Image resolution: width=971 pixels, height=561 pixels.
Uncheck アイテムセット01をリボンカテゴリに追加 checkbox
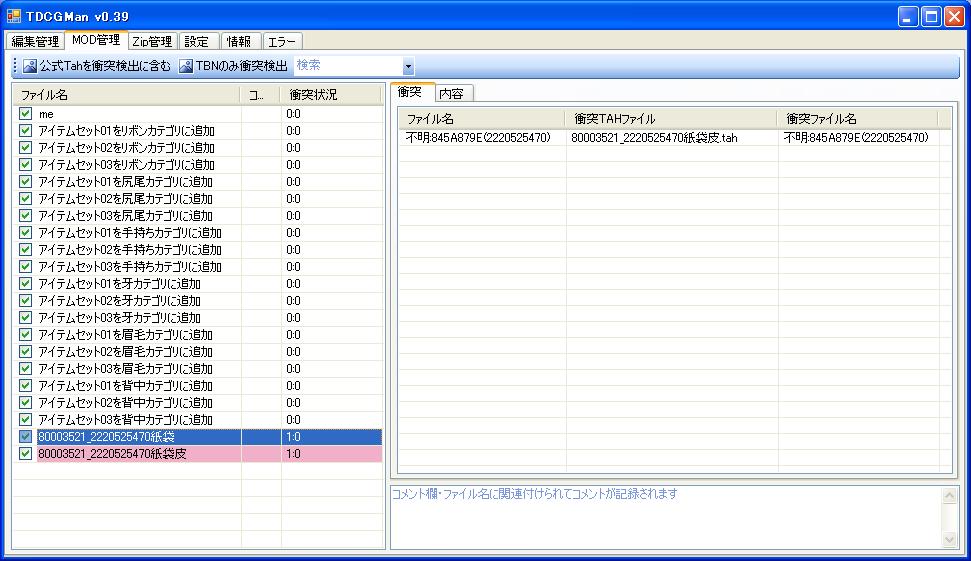click(26, 131)
